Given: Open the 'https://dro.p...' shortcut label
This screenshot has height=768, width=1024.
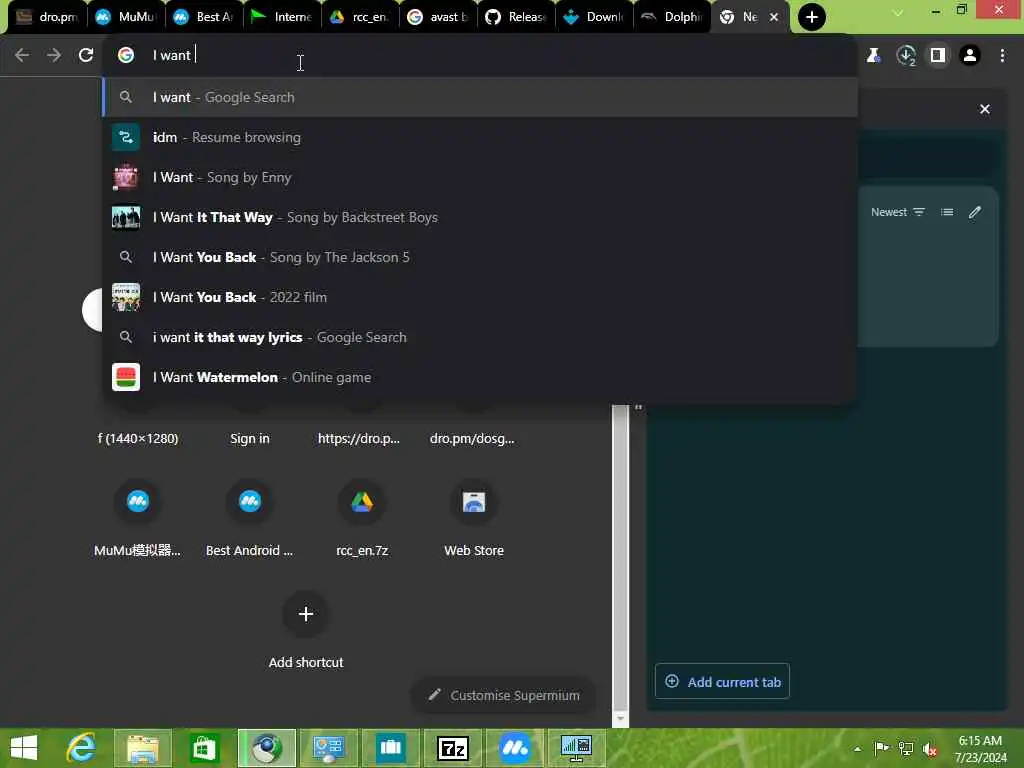Looking at the screenshot, I should pyautogui.click(x=359, y=439).
